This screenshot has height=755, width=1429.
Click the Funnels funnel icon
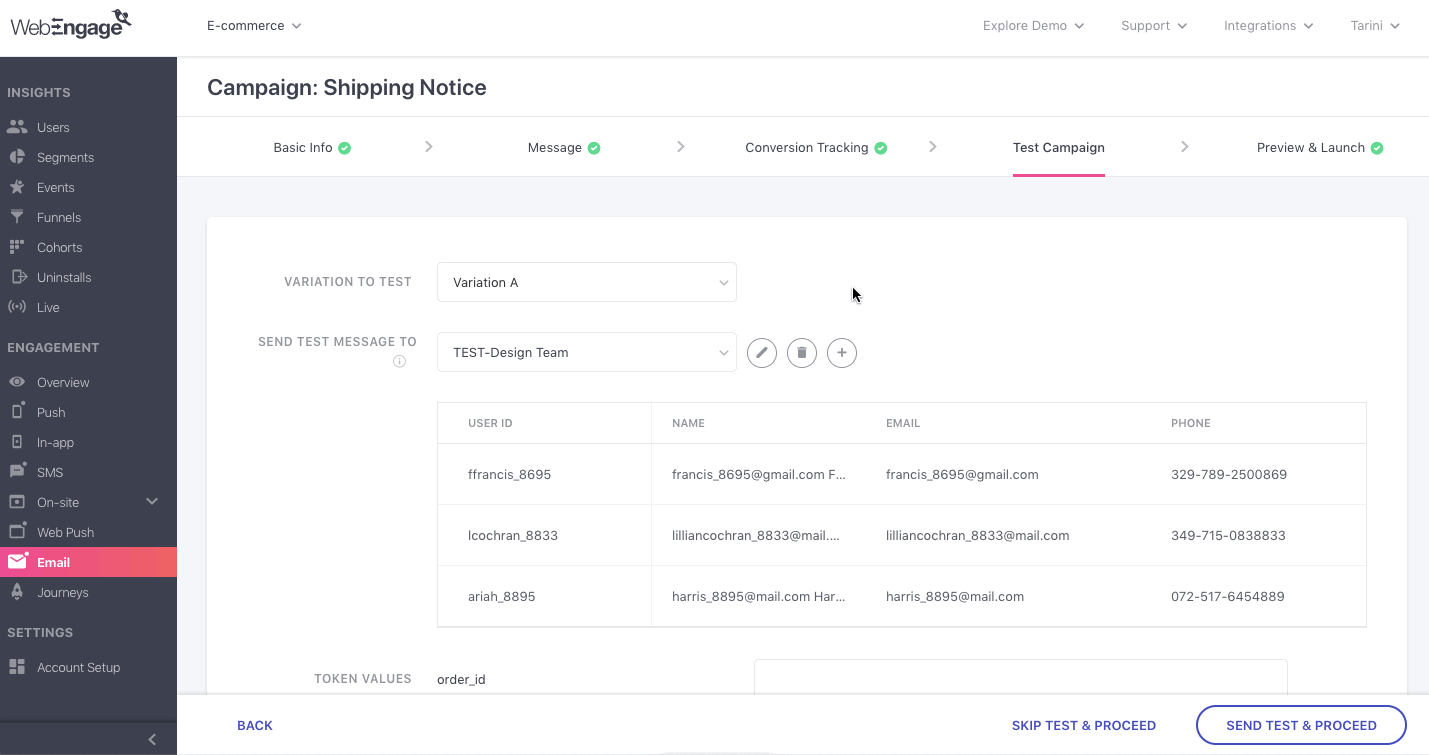point(17,217)
